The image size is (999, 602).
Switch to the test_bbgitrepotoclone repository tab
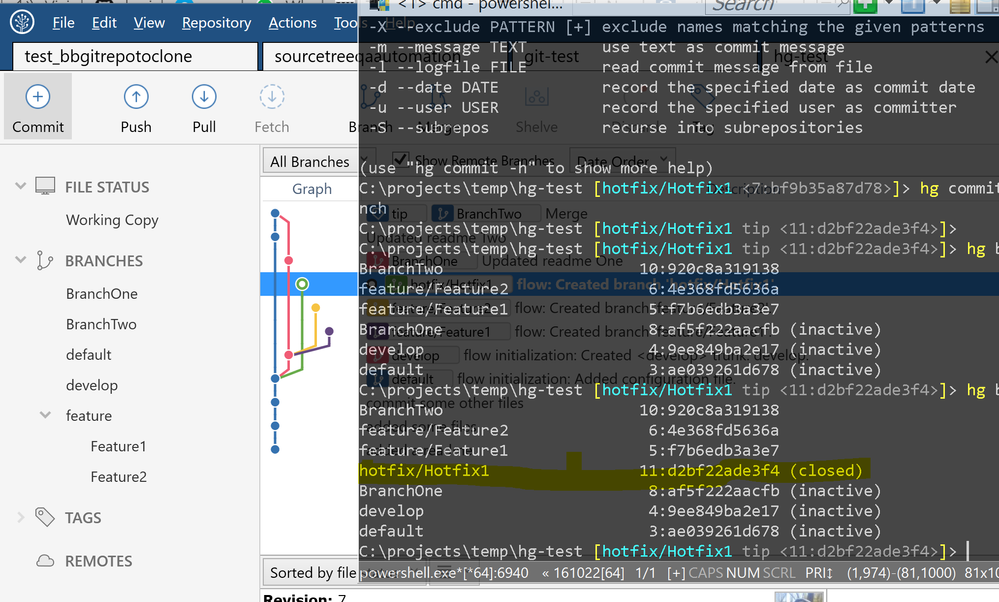pos(135,56)
